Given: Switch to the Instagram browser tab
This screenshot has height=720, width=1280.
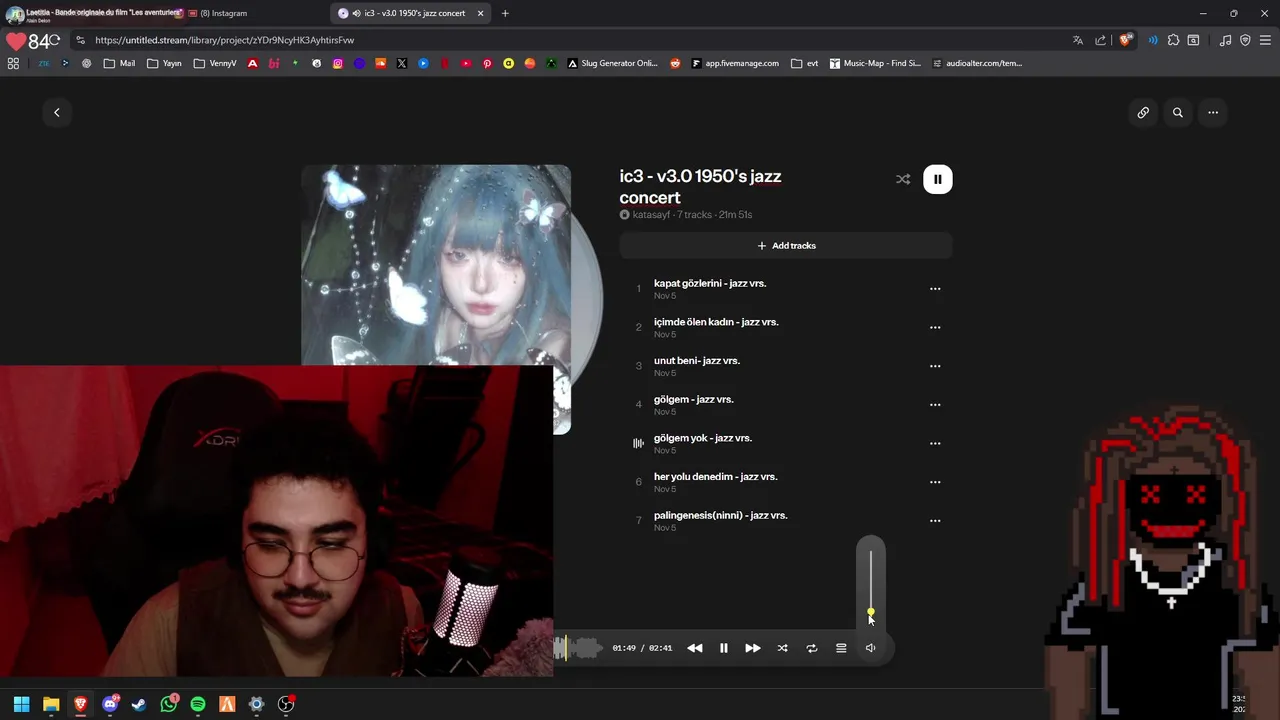Looking at the screenshot, I should (x=223, y=13).
